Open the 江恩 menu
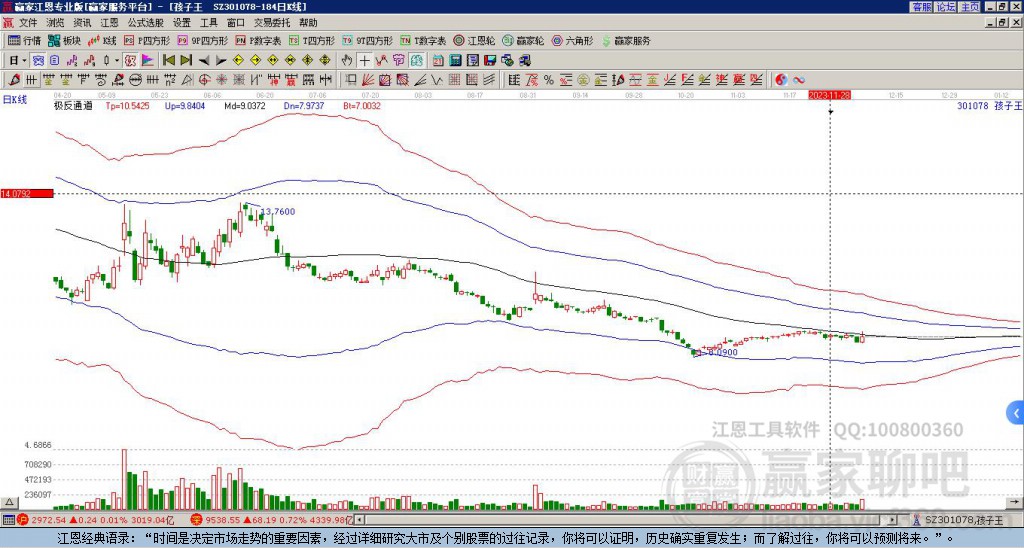1024x548 pixels. tap(110, 23)
